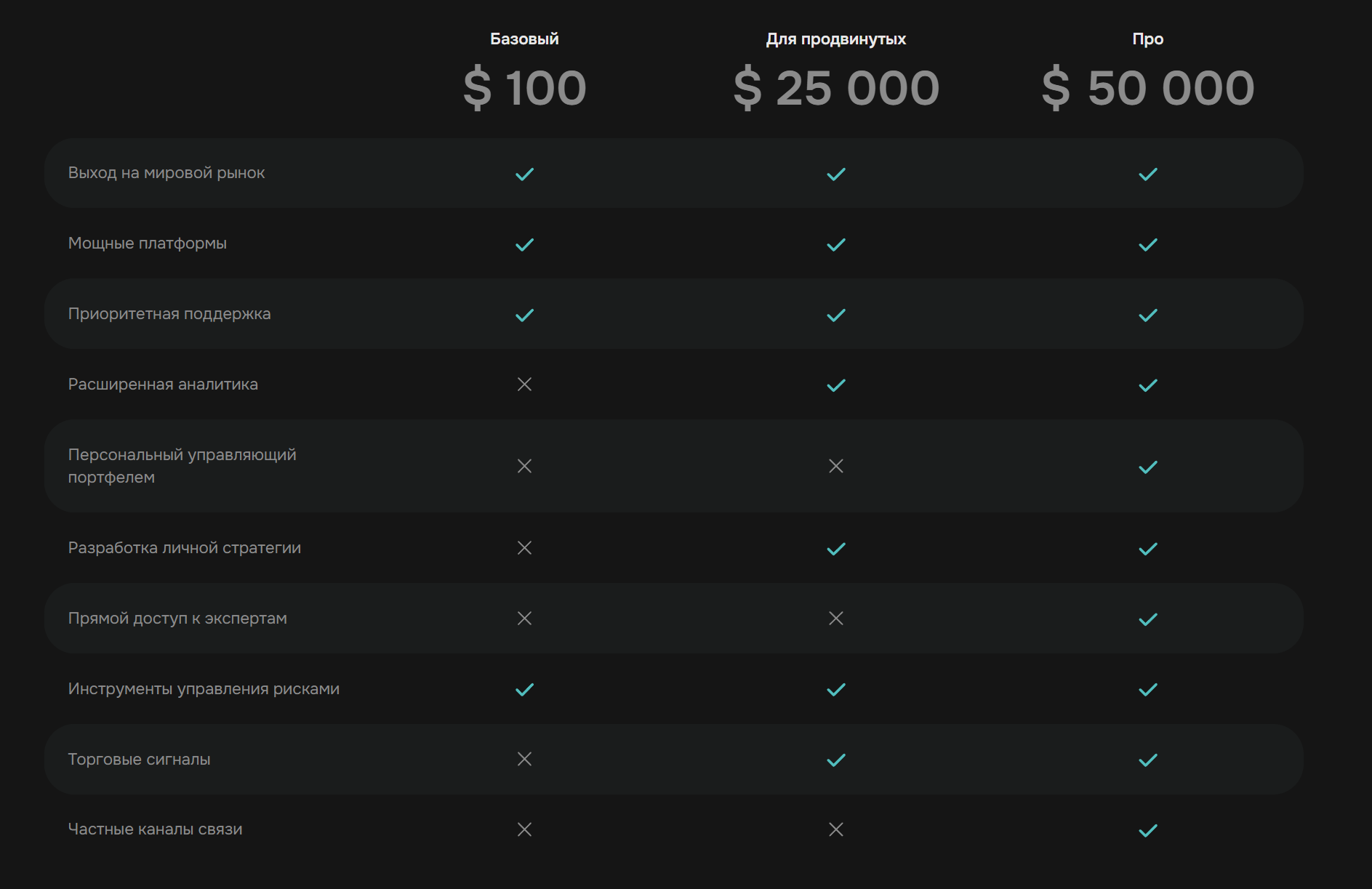
Task: Click the Прямой доступ к экспертам label
Action: [177, 619]
